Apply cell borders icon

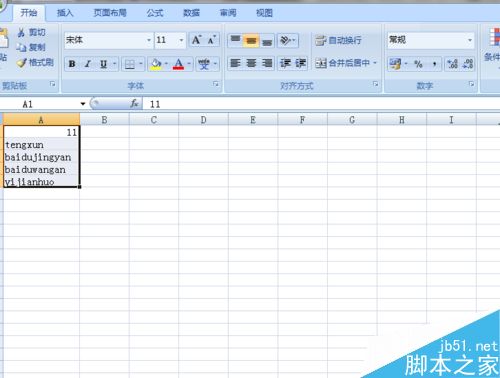[x=130, y=64]
